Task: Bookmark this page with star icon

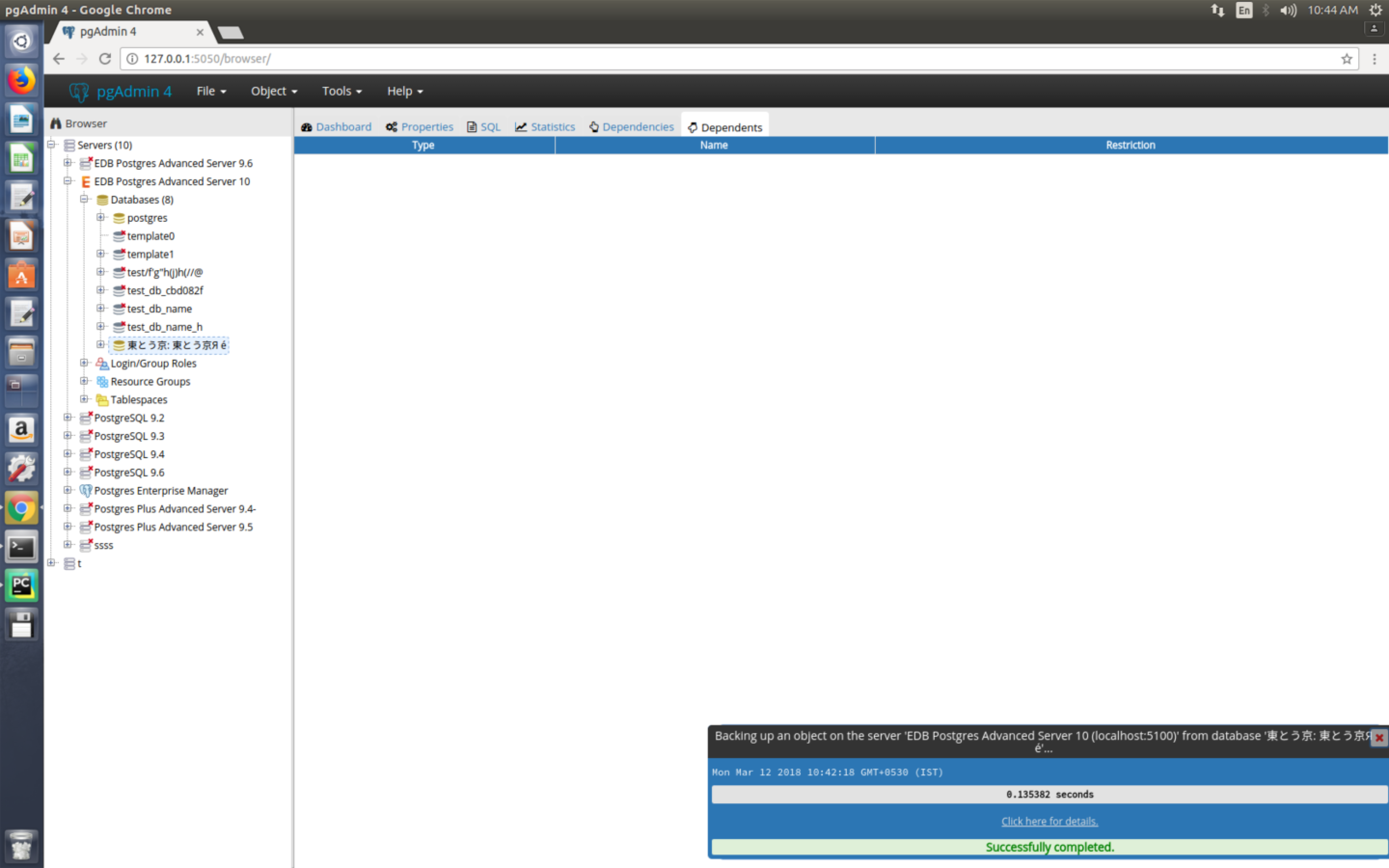Action: click(x=1347, y=58)
